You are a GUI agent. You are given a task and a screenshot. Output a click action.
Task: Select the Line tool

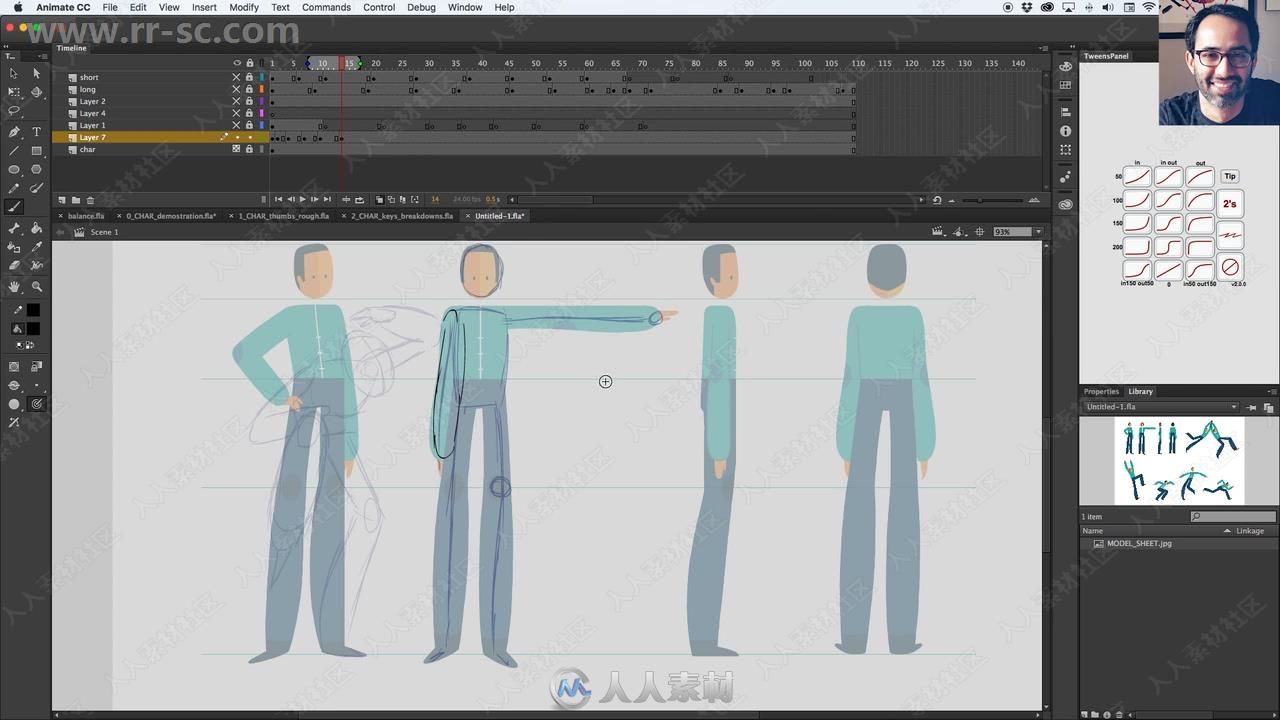pos(13,151)
